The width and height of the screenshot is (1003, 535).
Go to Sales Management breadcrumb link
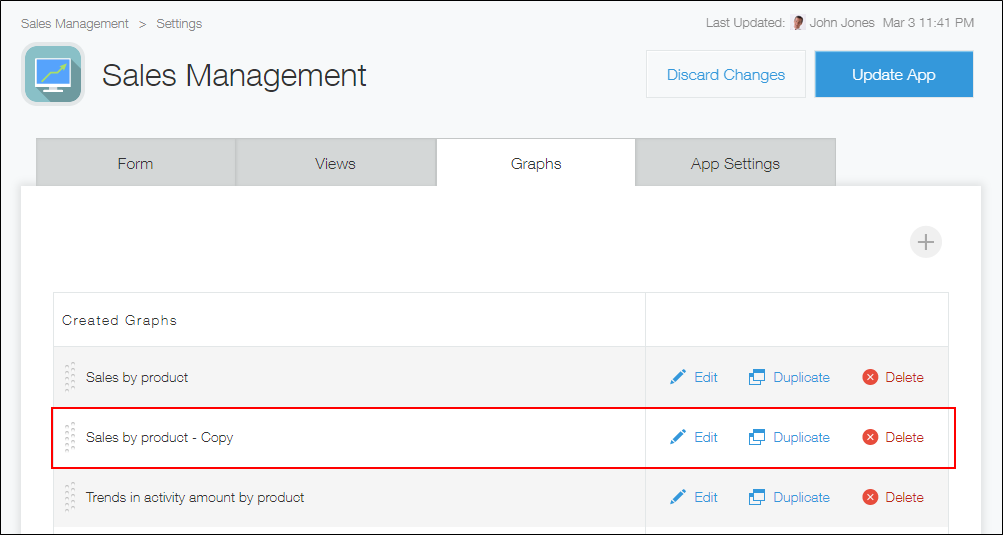pyautogui.click(x=75, y=23)
